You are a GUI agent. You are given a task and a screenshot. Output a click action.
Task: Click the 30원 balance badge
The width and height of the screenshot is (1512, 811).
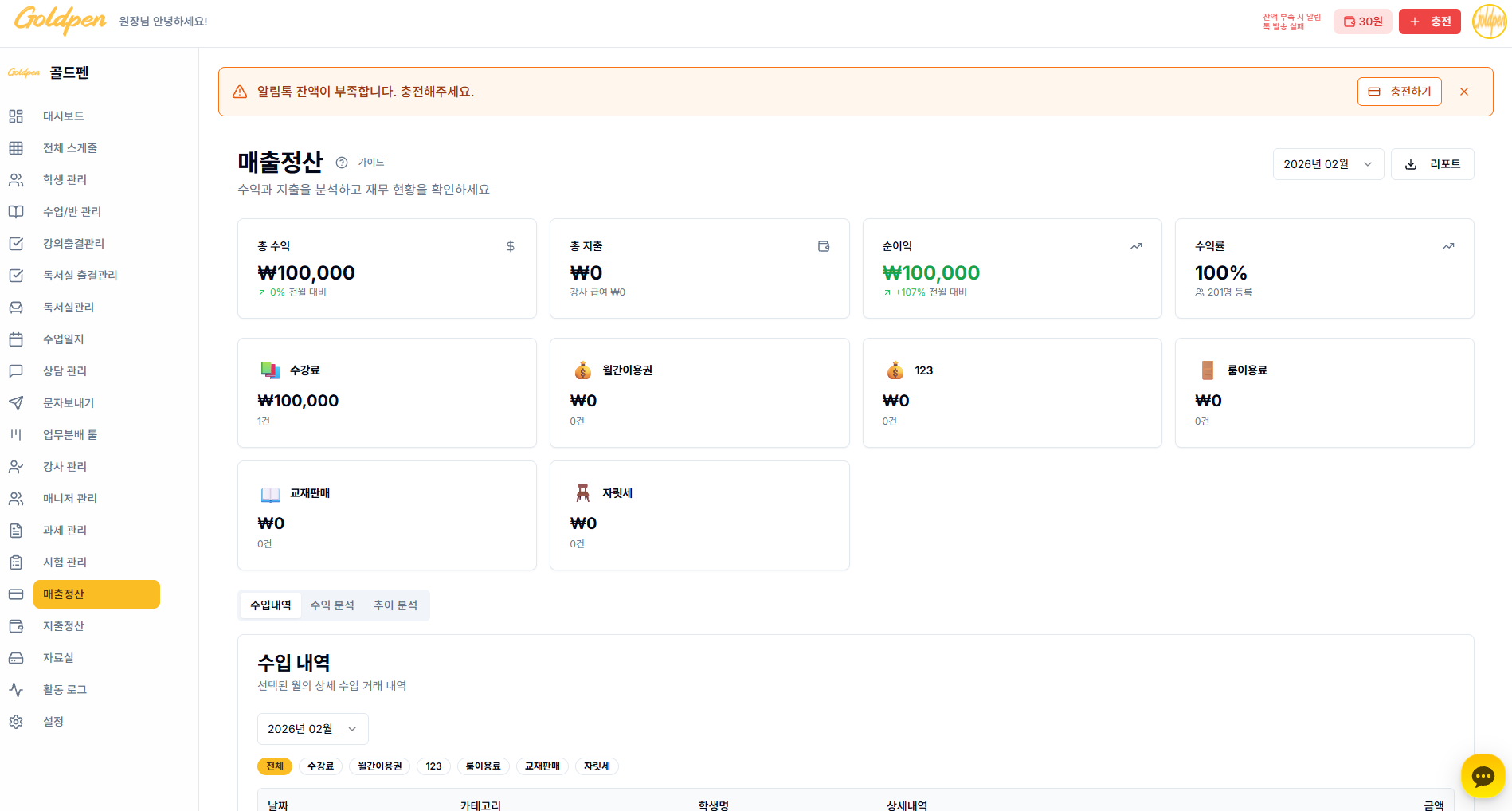[x=1362, y=22]
